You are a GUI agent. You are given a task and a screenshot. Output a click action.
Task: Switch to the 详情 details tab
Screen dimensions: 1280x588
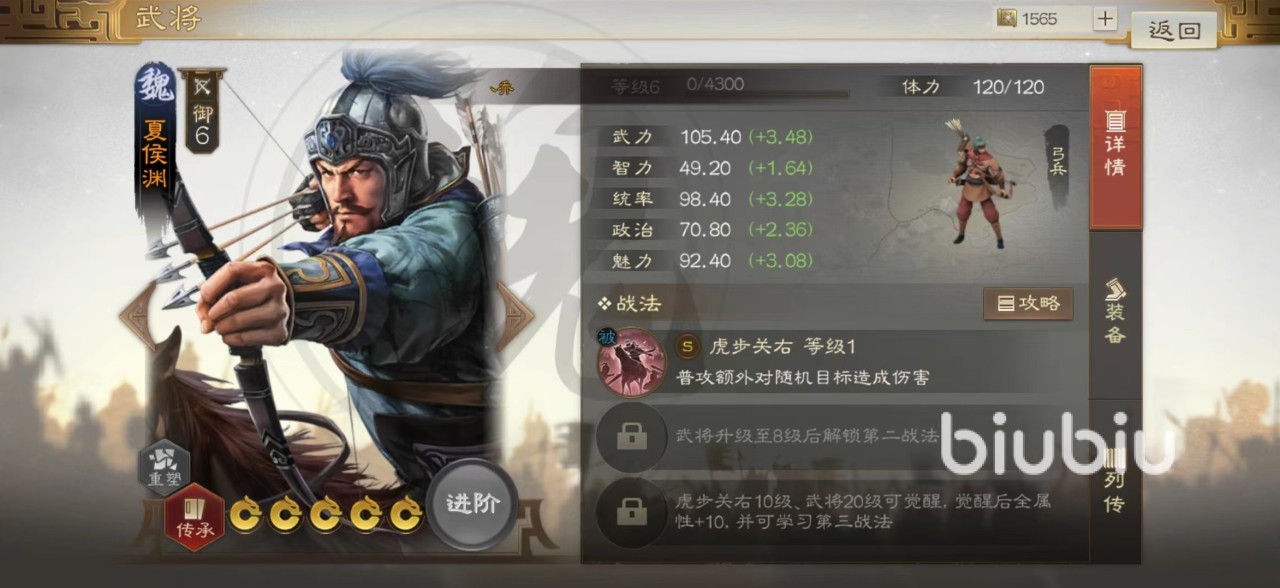coord(1115,147)
